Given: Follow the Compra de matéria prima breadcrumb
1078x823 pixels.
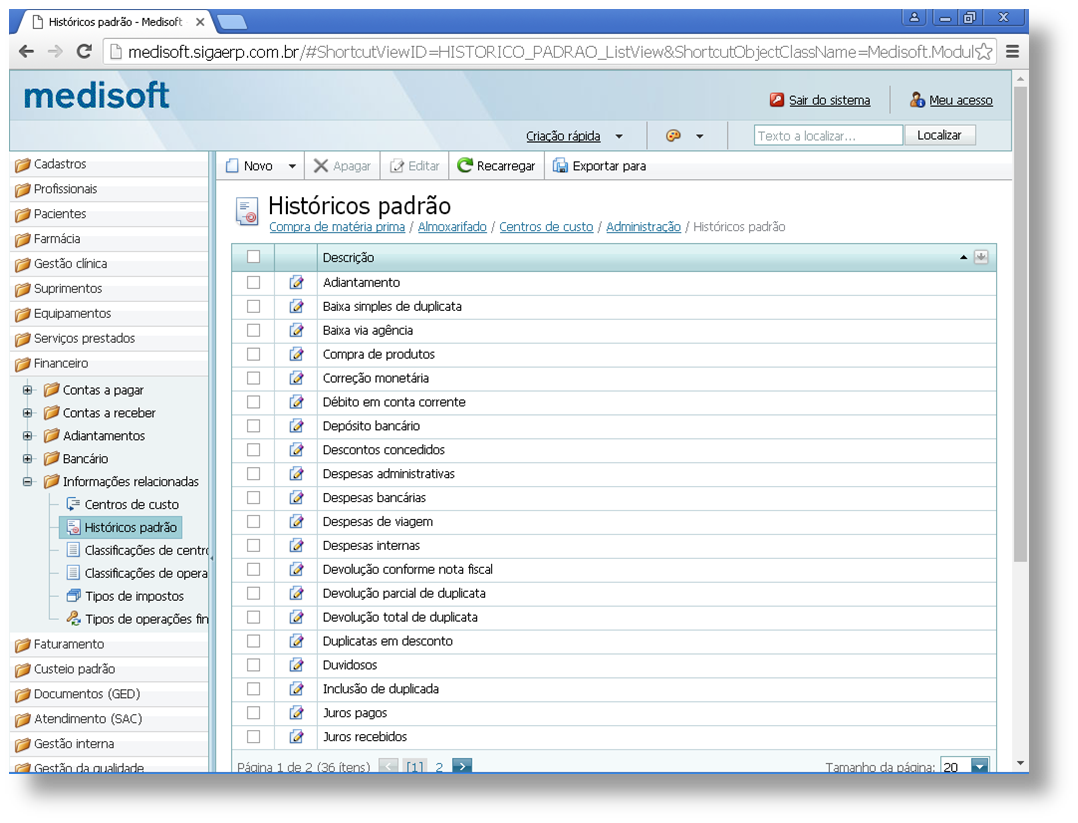Looking at the screenshot, I should (337, 227).
